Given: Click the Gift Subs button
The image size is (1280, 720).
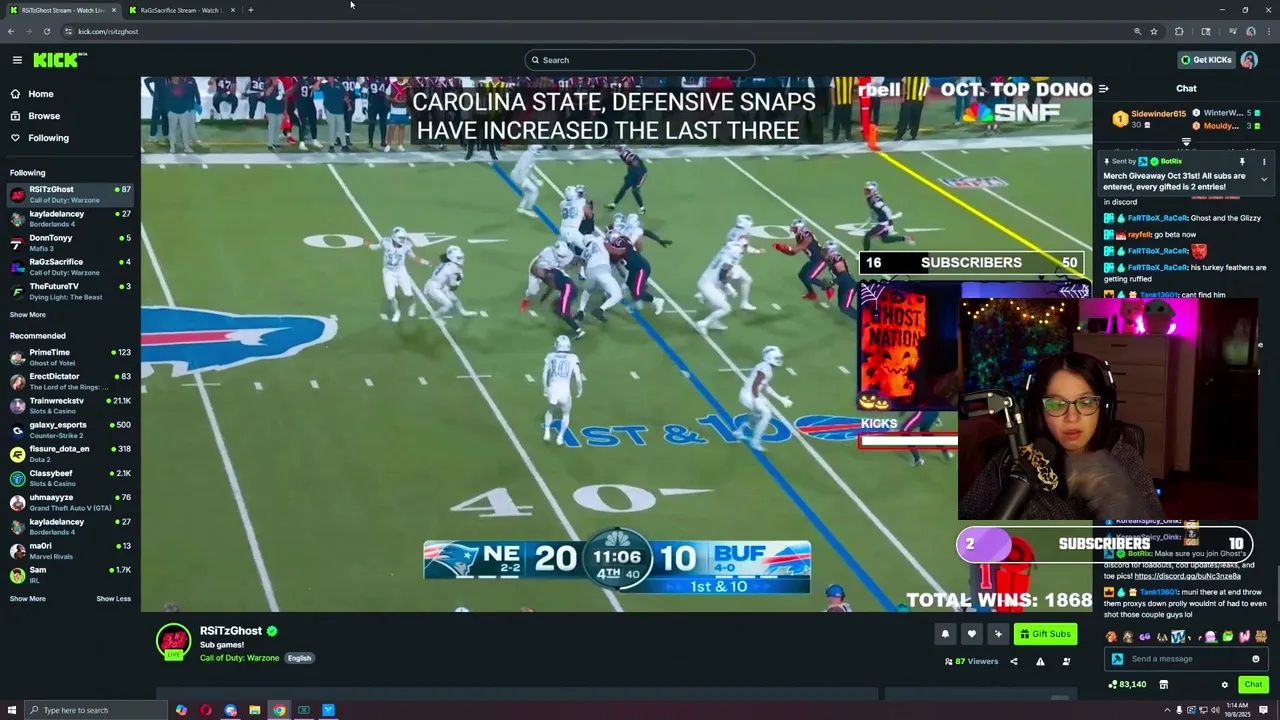Looking at the screenshot, I should click(x=1045, y=634).
